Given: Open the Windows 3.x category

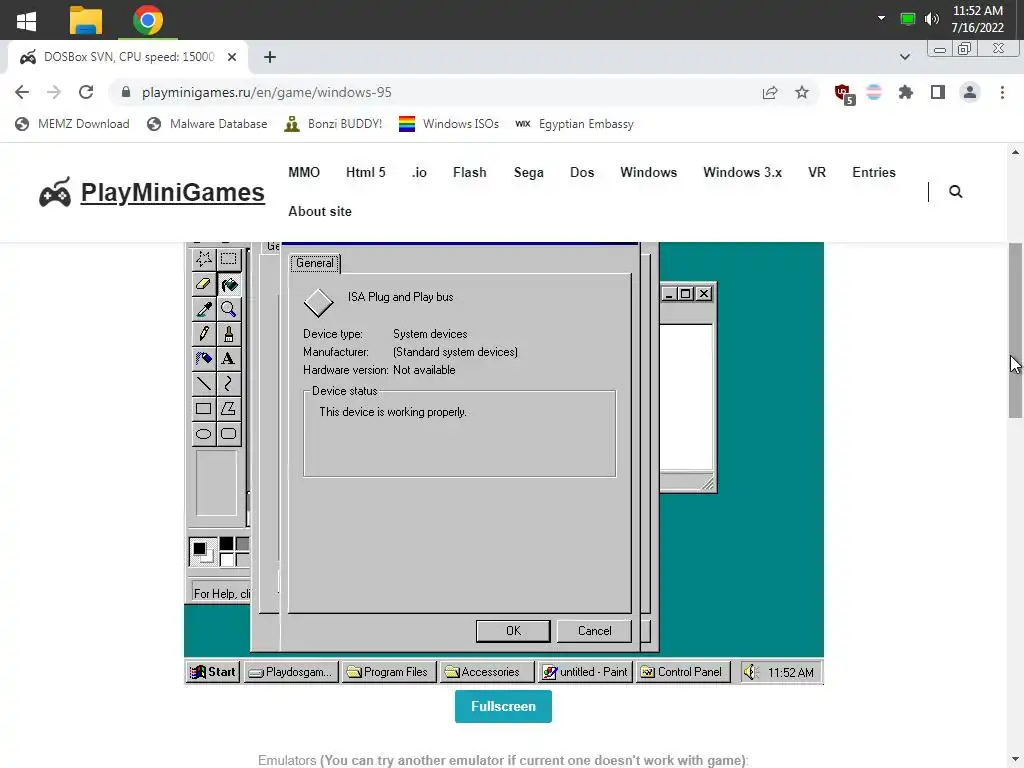Looking at the screenshot, I should pos(743,172).
